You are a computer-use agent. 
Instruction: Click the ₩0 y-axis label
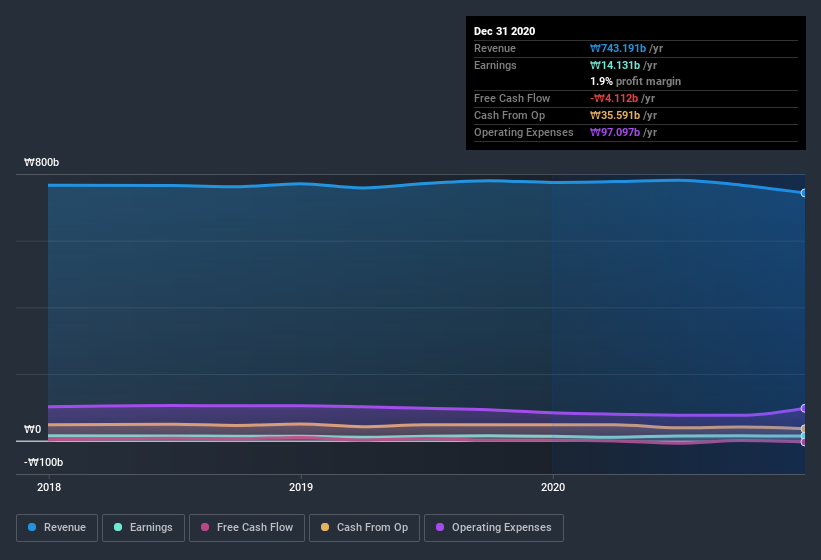[32, 429]
